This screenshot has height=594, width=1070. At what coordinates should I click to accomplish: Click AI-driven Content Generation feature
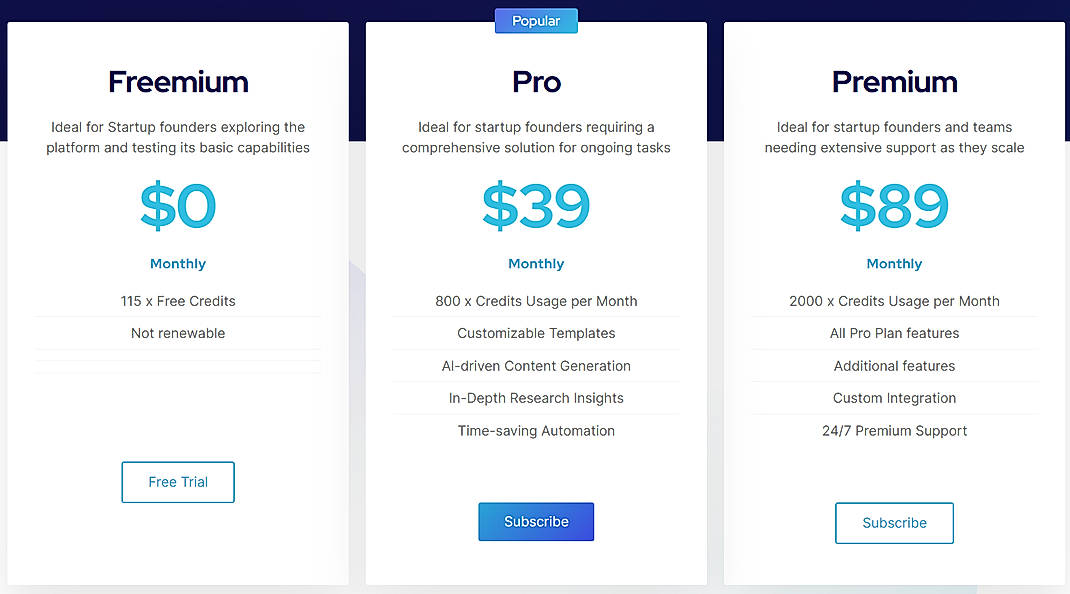click(x=536, y=366)
